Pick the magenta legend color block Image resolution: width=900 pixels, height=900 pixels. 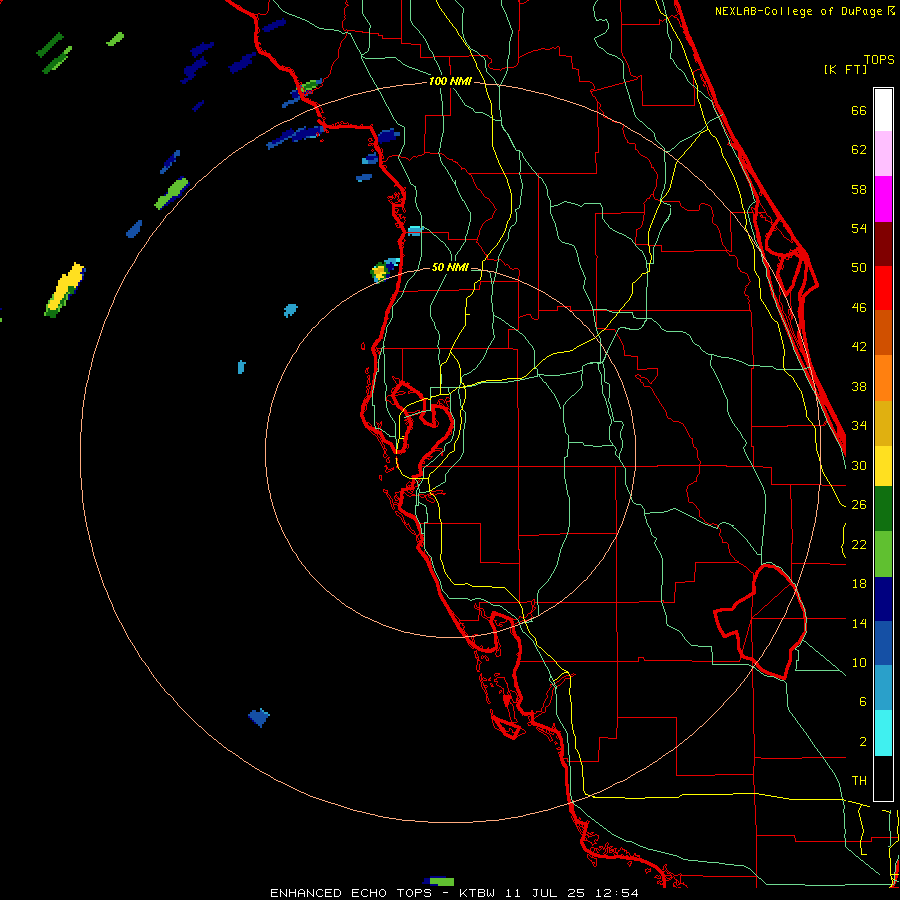click(883, 199)
